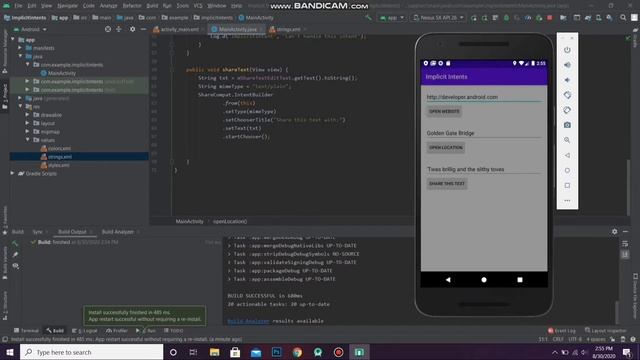The height and width of the screenshot is (360, 640).
Task: Open emulator extended controls three dots
Action: tap(567, 200)
